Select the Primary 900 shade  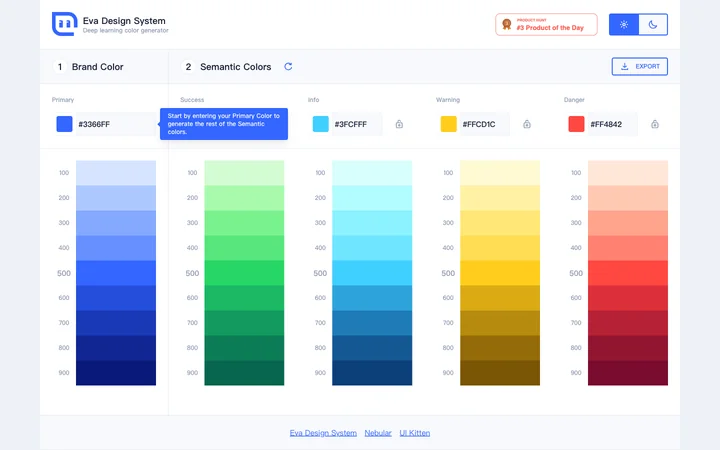point(116,373)
